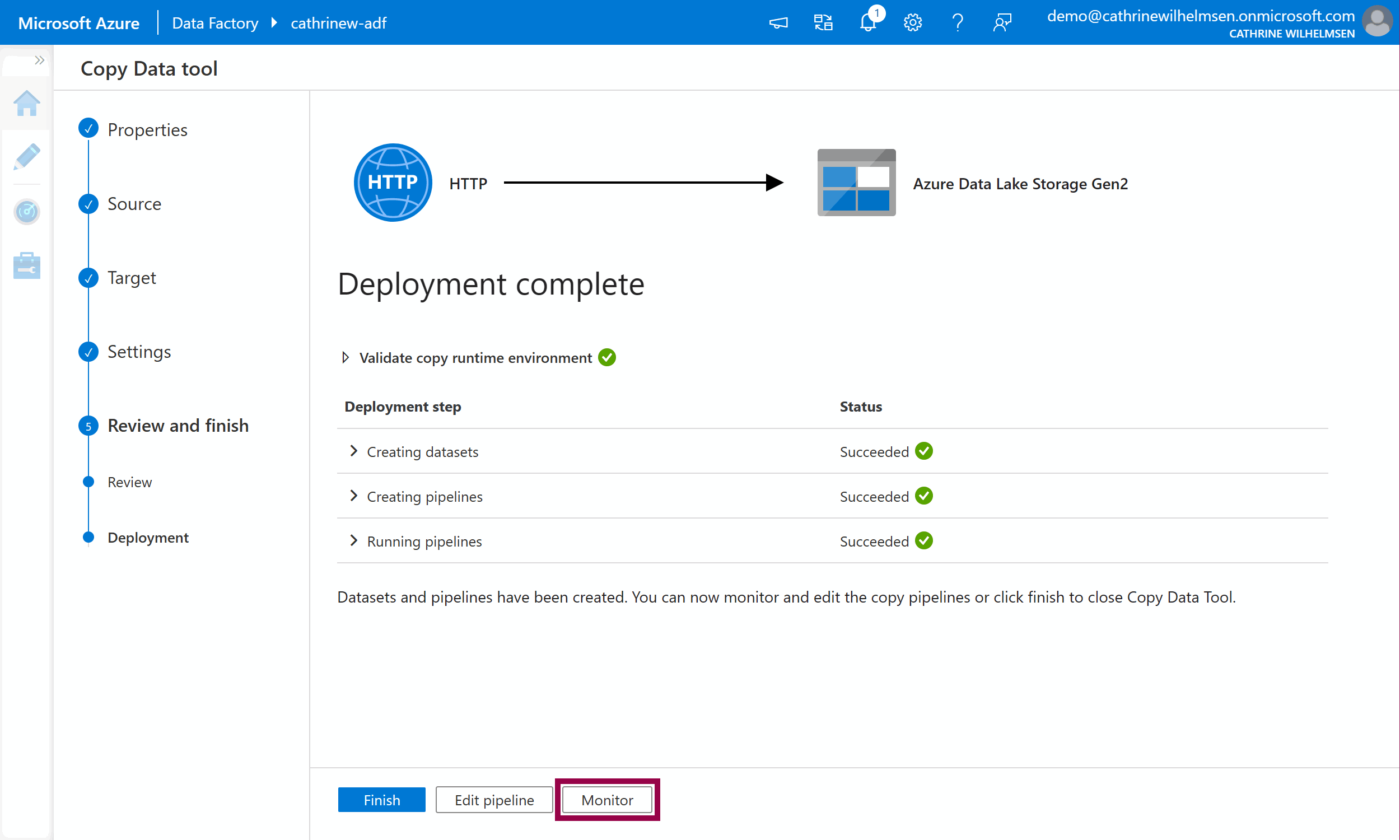Click the help question mark icon
Screen dimensions: 1400x840
[x=957, y=22]
